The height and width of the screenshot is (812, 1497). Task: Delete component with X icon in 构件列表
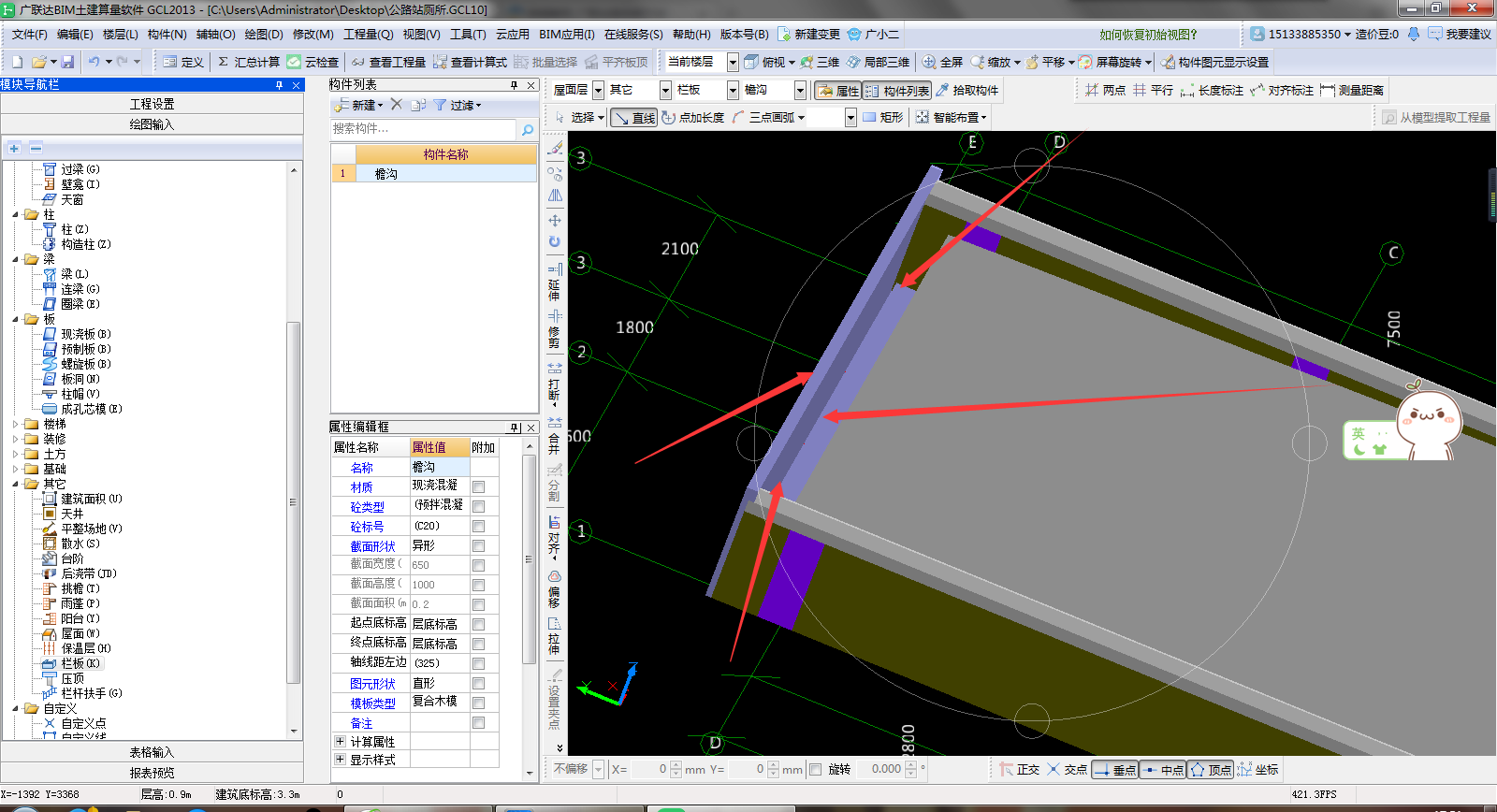click(x=397, y=105)
